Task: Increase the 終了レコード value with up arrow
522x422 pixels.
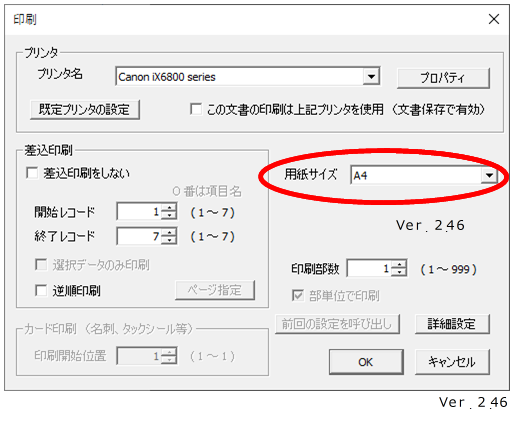Action: 169,232
